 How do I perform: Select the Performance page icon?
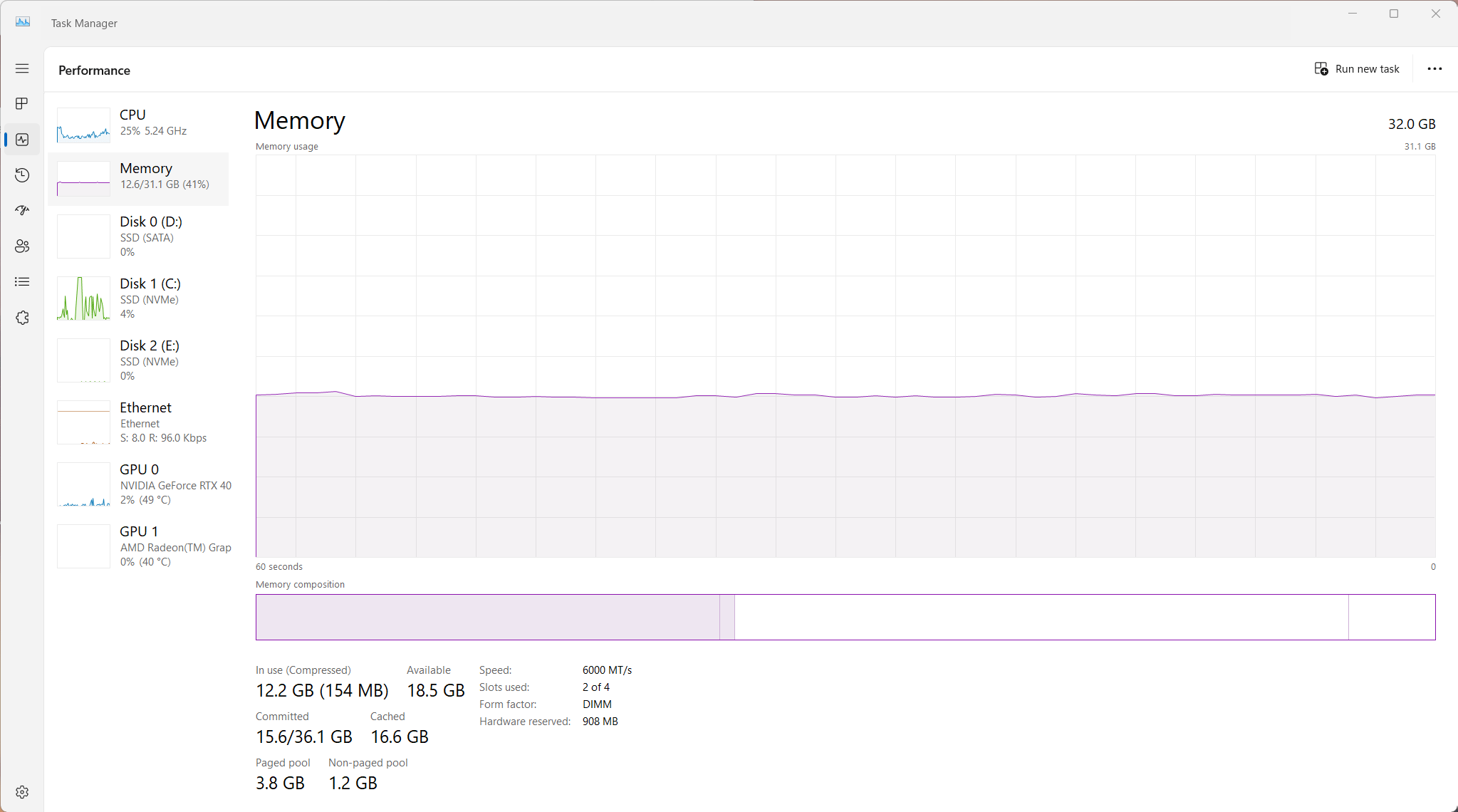(x=22, y=140)
